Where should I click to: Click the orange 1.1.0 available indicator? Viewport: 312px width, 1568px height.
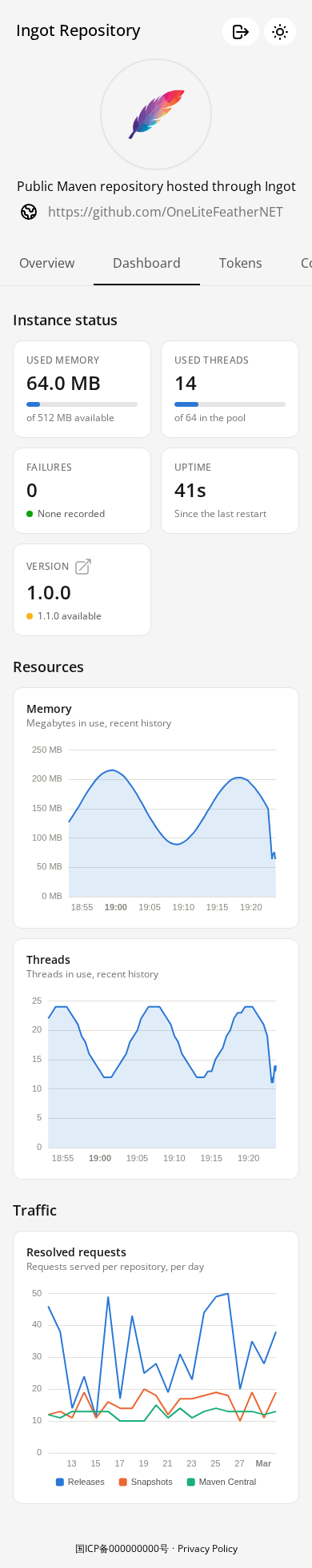tap(30, 616)
